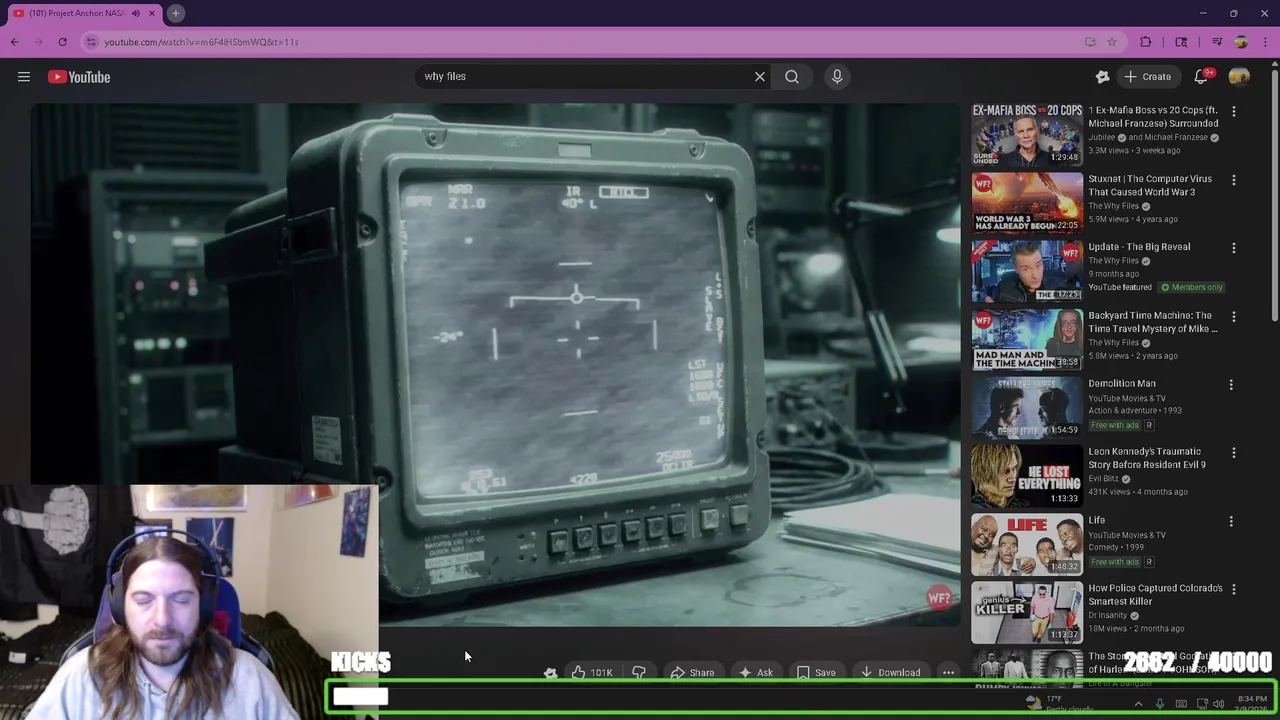This screenshot has width=1280, height=720.
Task: Click 'Free with ads' badge under Demolition Man
Action: (1115, 425)
